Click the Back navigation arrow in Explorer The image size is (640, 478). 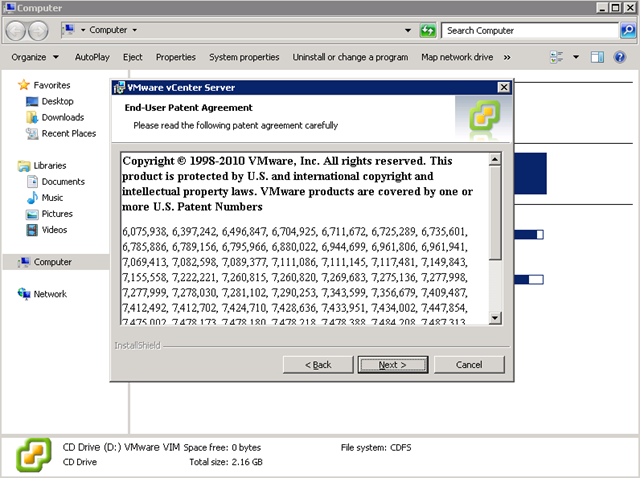coord(16,31)
